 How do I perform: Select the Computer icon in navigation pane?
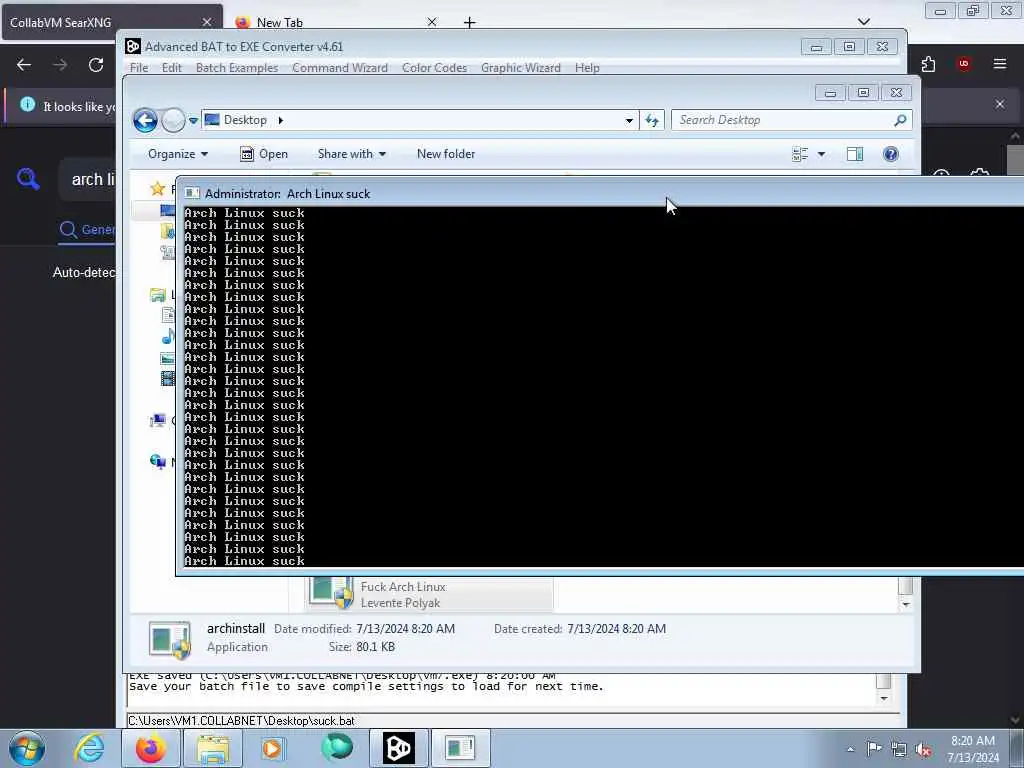coord(157,421)
